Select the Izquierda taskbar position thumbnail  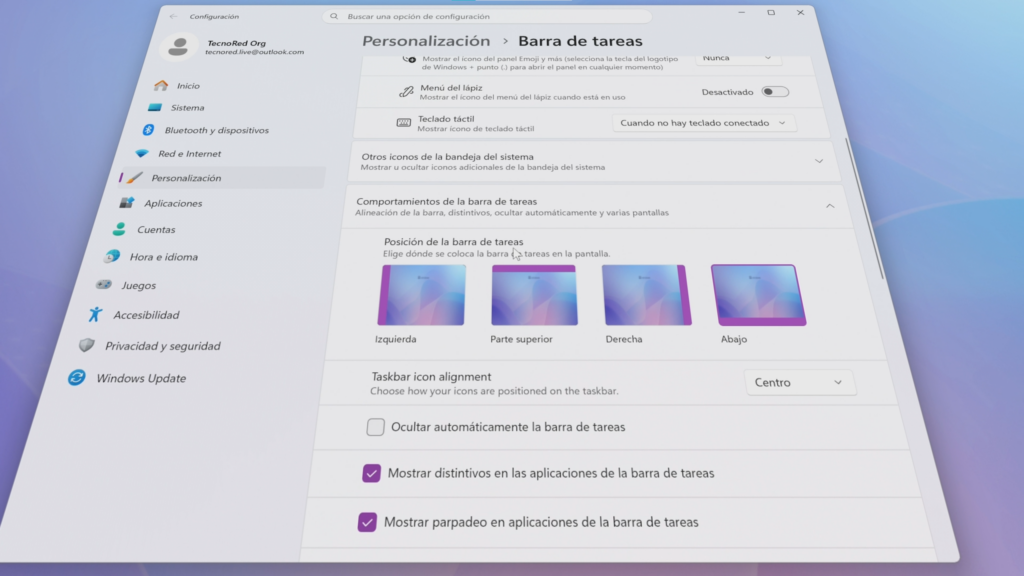tap(421, 295)
